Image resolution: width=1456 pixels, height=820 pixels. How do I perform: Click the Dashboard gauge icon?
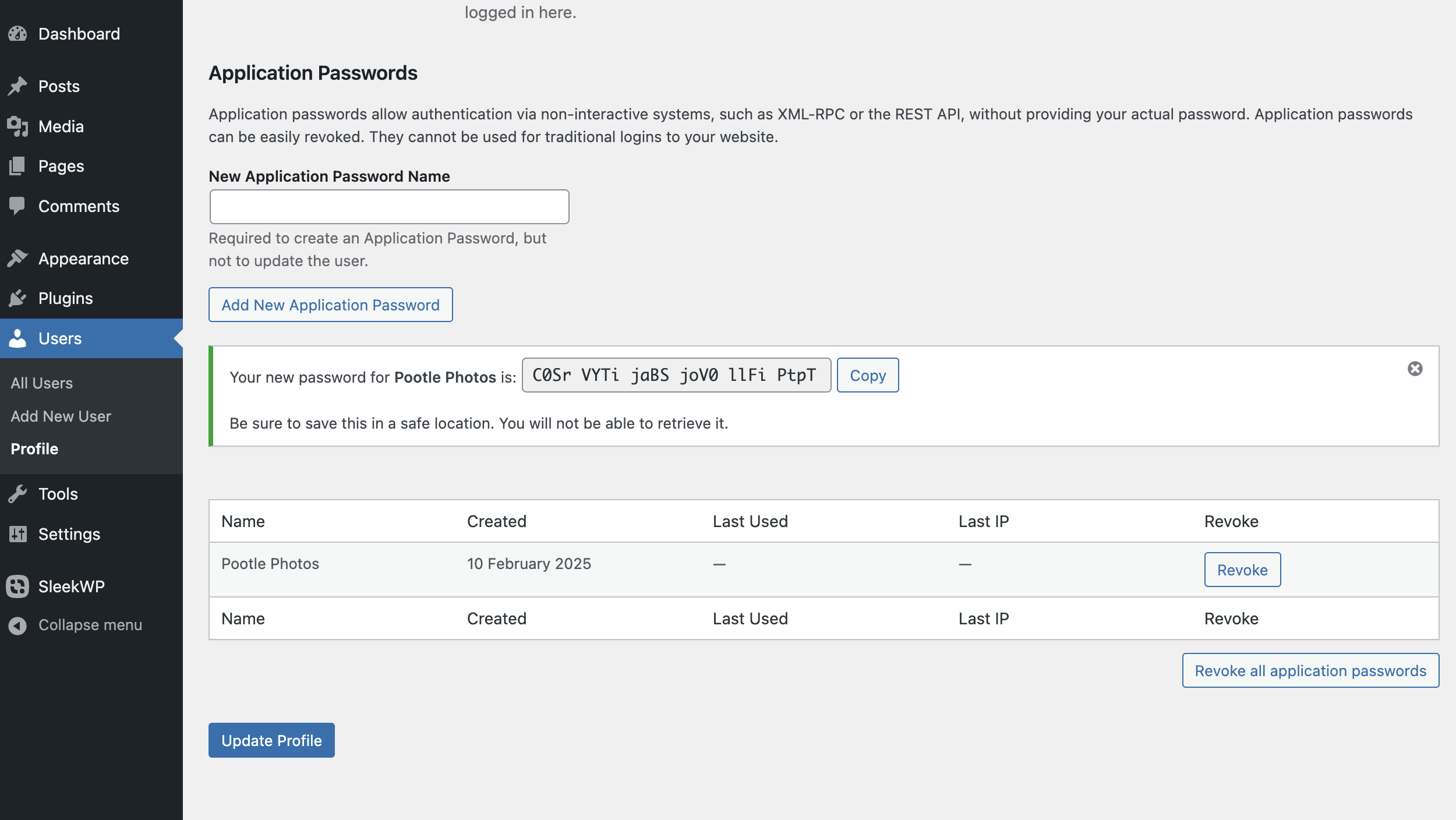tap(17, 34)
